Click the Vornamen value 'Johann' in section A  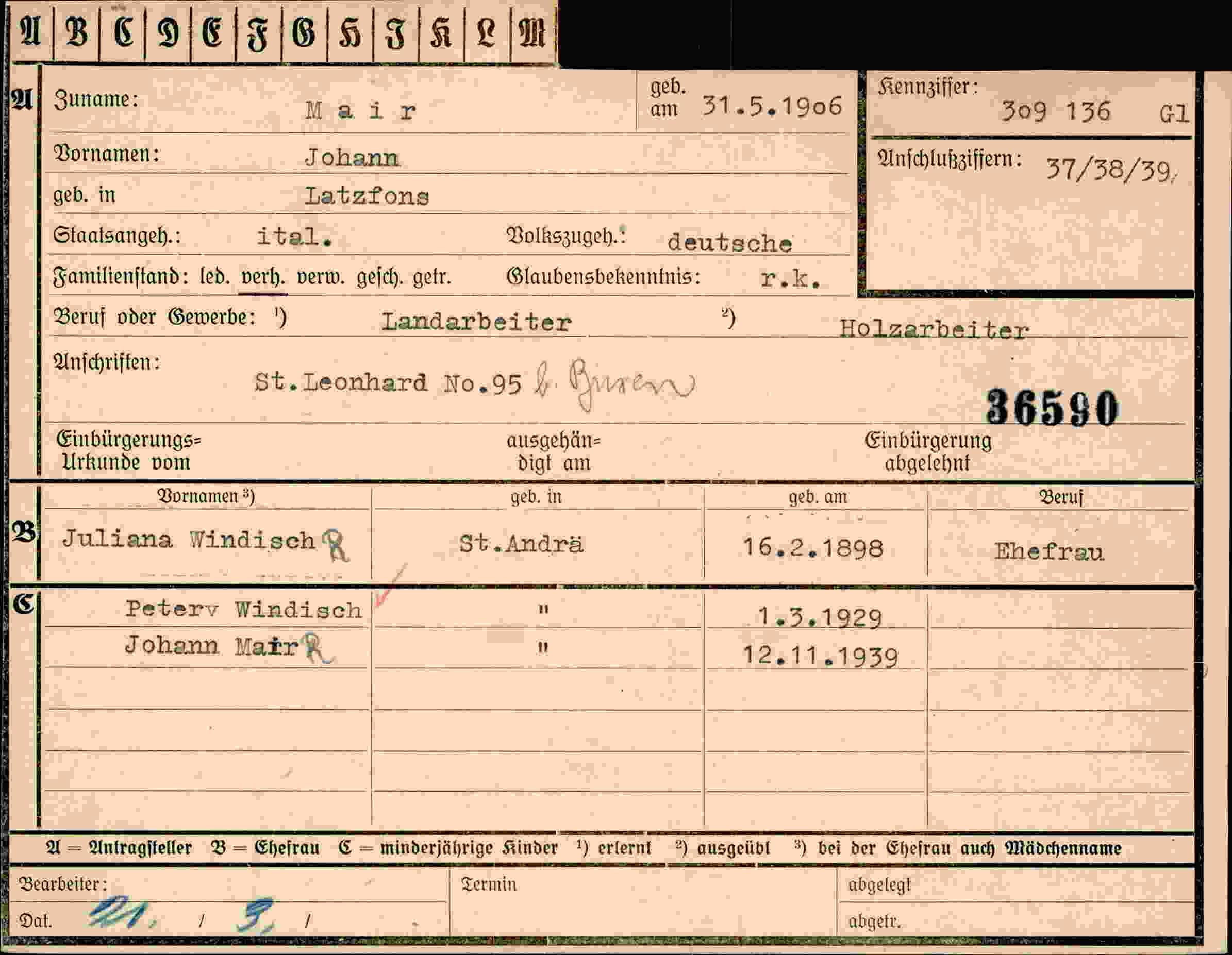point(352,157)
